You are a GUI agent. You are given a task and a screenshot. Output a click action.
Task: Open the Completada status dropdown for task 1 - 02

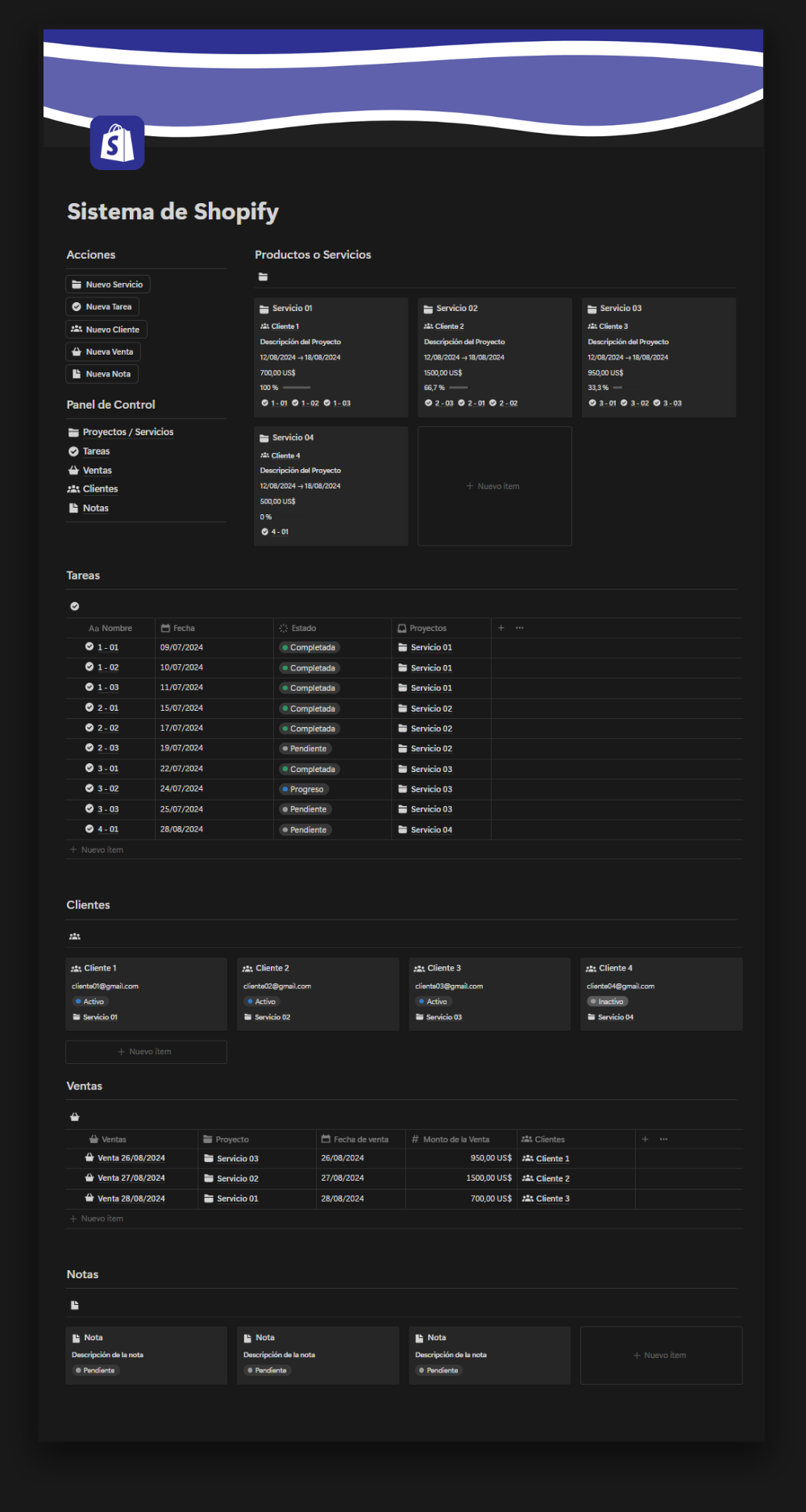[309, 668]
